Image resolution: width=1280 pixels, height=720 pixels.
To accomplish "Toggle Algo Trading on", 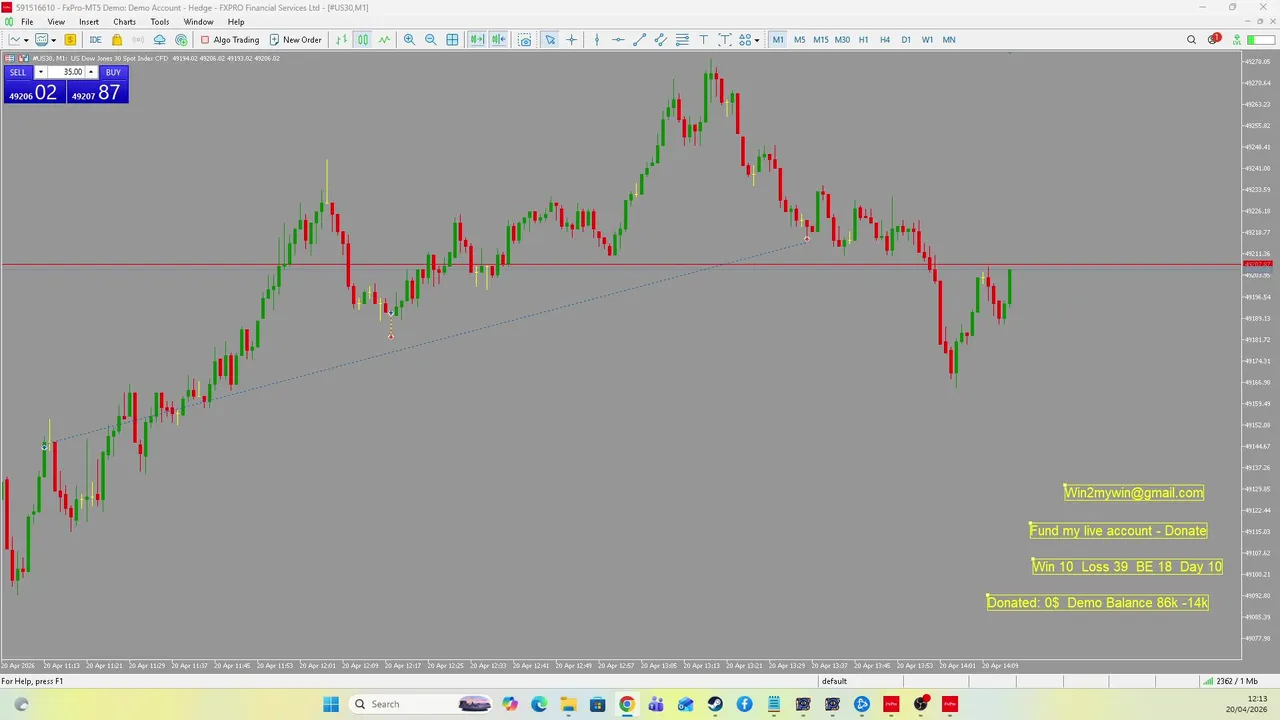I will point(229,40).
